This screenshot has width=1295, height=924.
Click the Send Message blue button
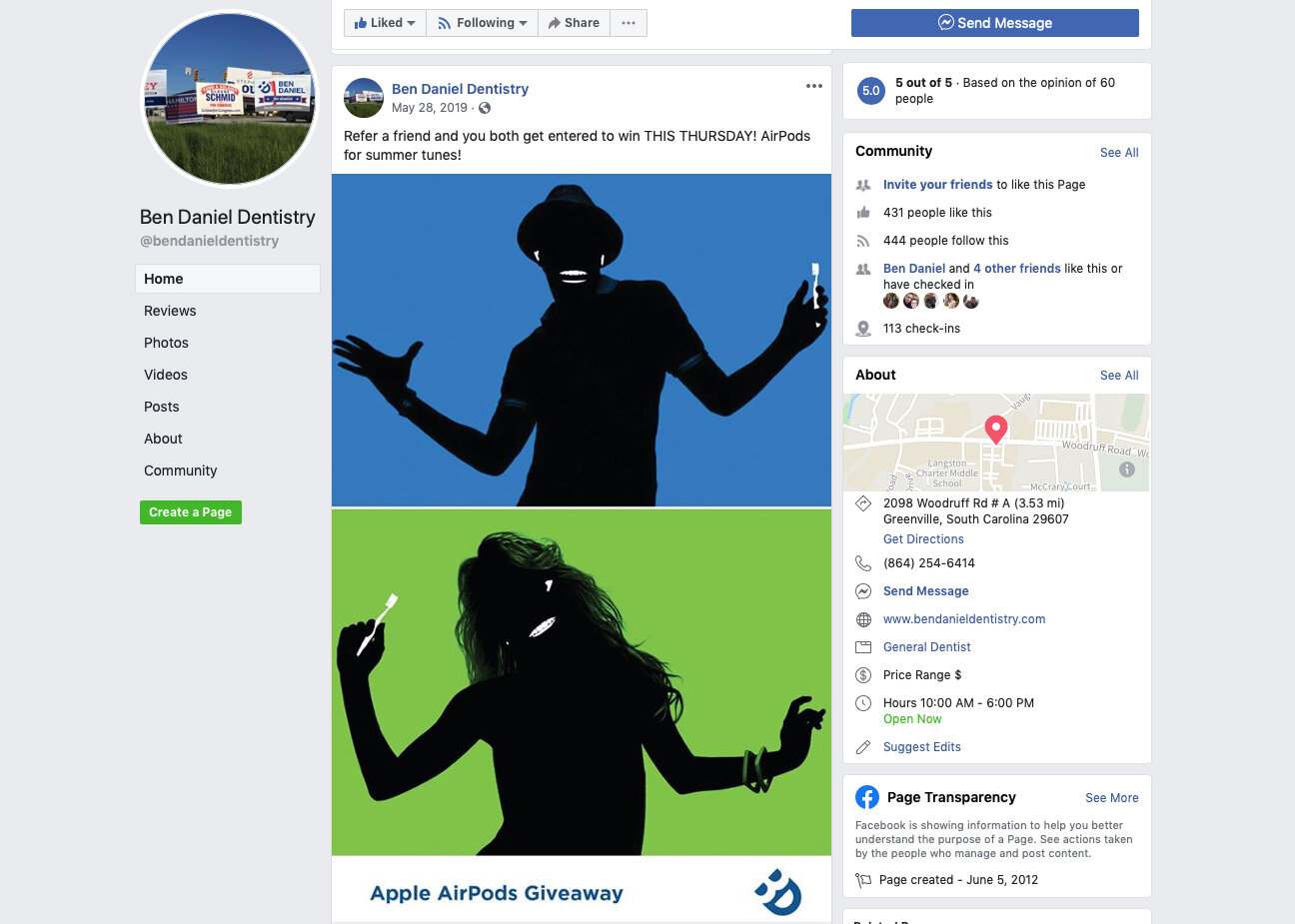point(995,23)
